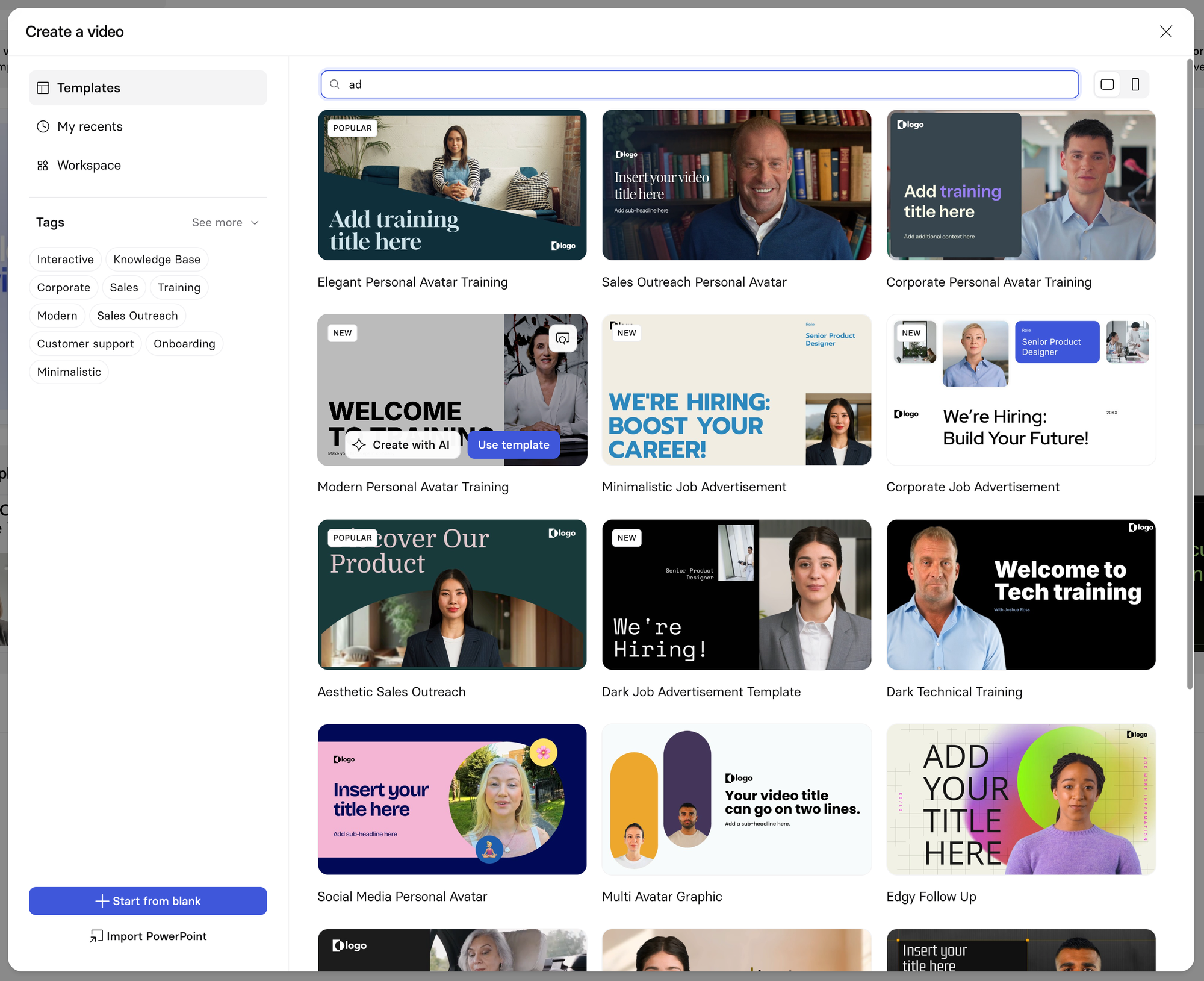Click the search magnifier icon
1204x981 pixels.
tap(335, 84)
